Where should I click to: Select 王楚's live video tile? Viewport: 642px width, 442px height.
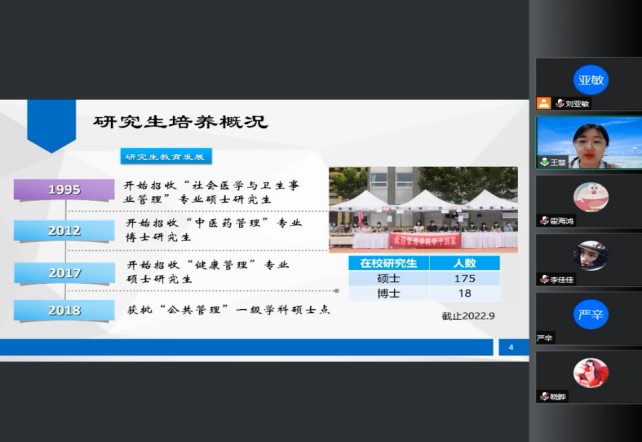pyautogui.click(x=589, y=141)
